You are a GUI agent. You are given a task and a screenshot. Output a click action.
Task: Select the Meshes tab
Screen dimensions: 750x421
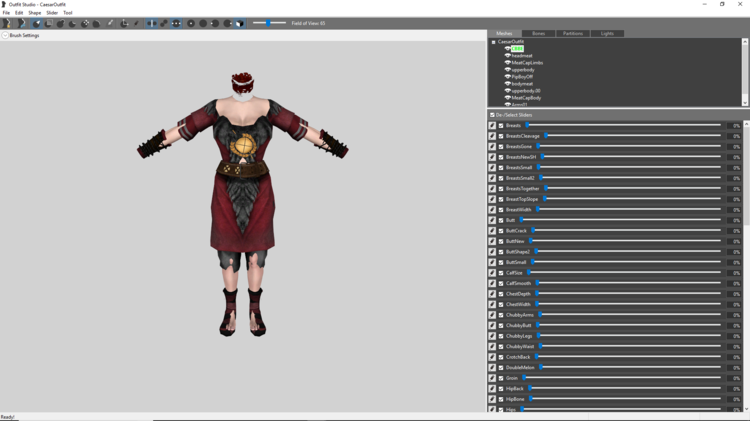[x=504, y=33]
